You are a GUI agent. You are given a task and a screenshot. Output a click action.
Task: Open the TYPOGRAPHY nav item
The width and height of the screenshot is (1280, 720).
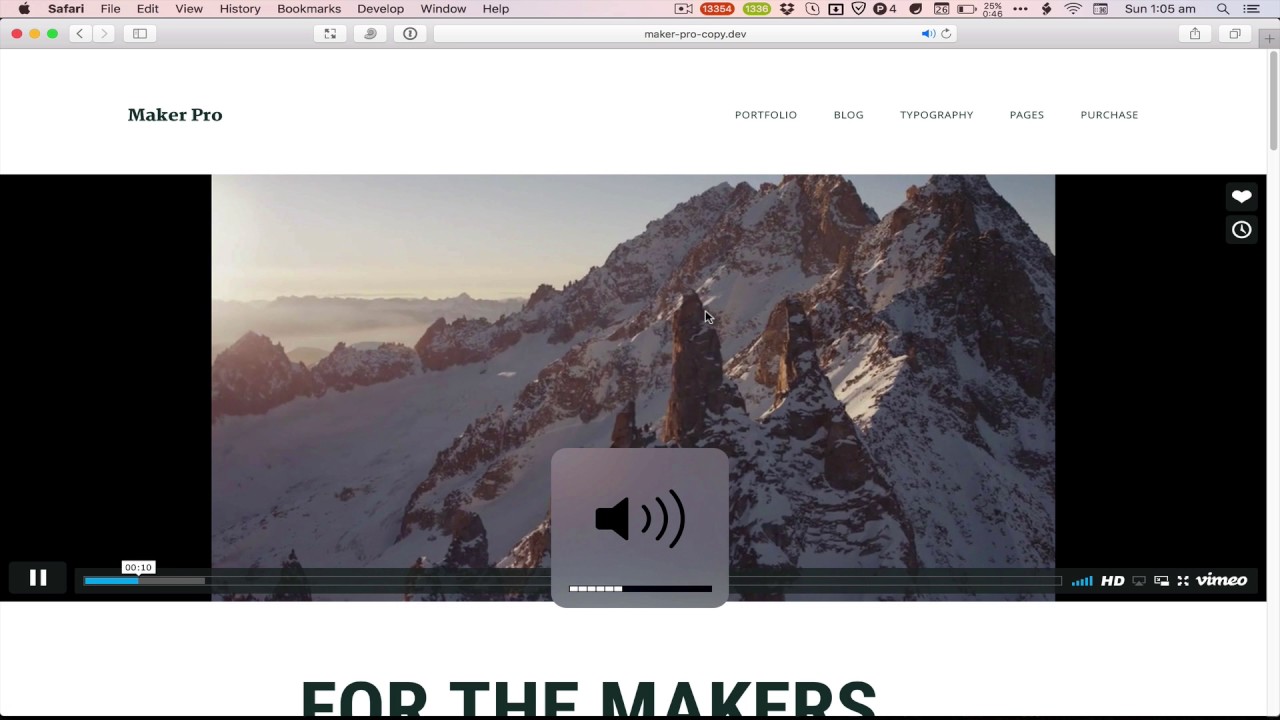click(x=936, y=115)
